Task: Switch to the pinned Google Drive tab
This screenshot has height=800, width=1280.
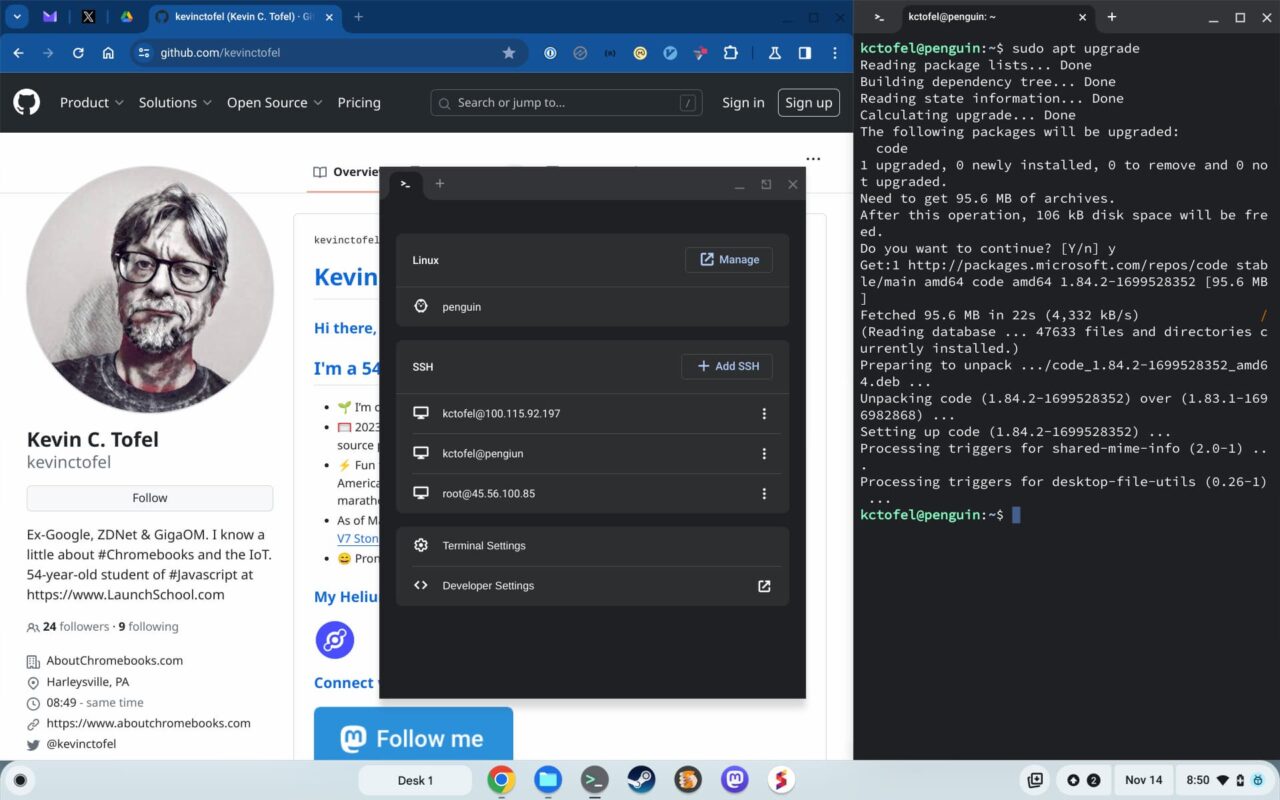Action: coord(127,17)
